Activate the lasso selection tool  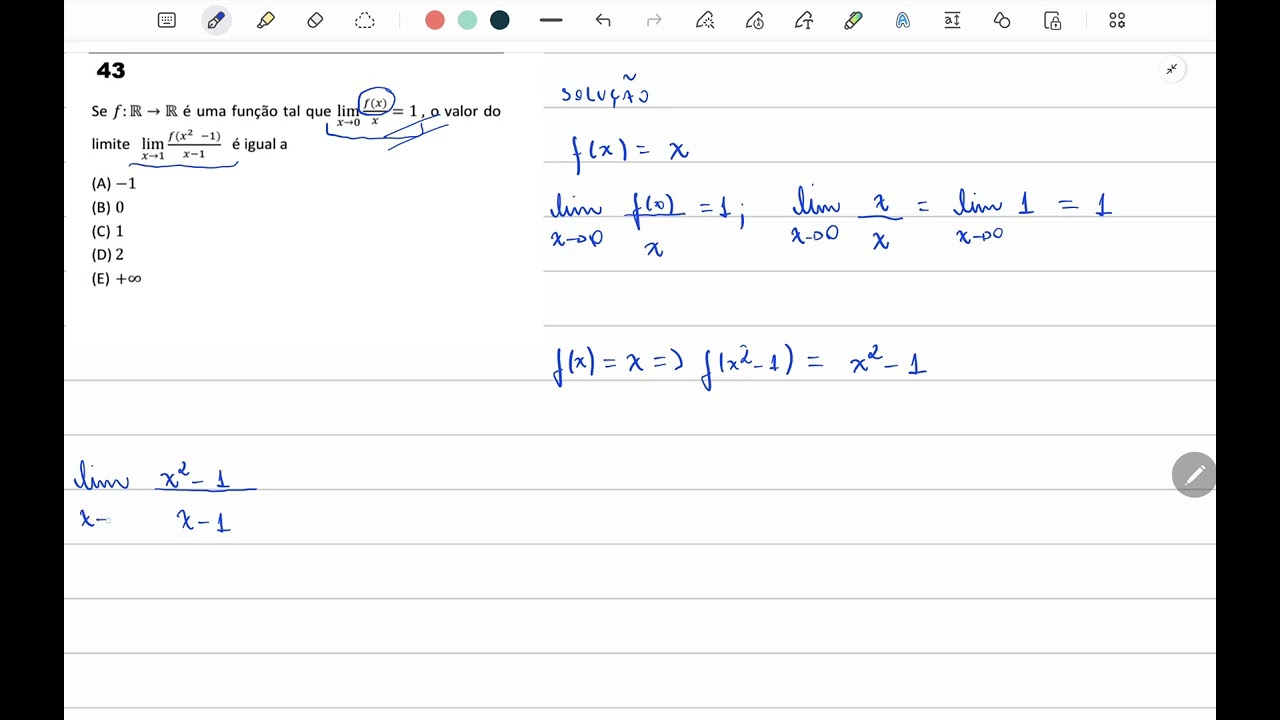click(x=365, y=20)
